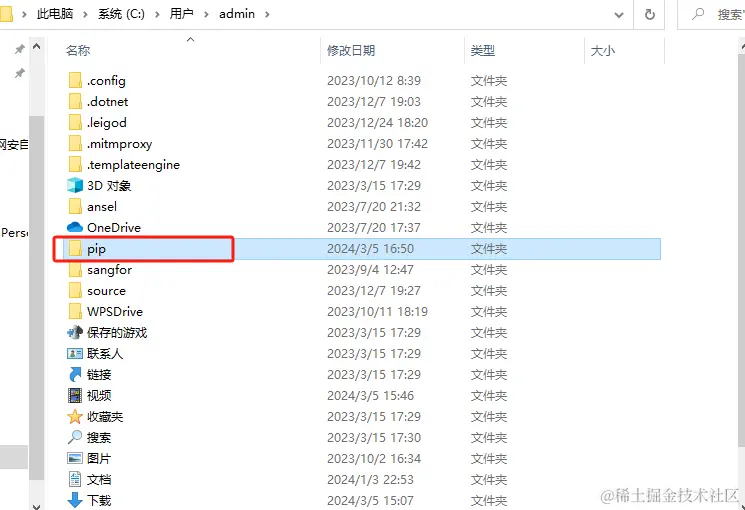Select the file name WPSDrive

[115, 311]
